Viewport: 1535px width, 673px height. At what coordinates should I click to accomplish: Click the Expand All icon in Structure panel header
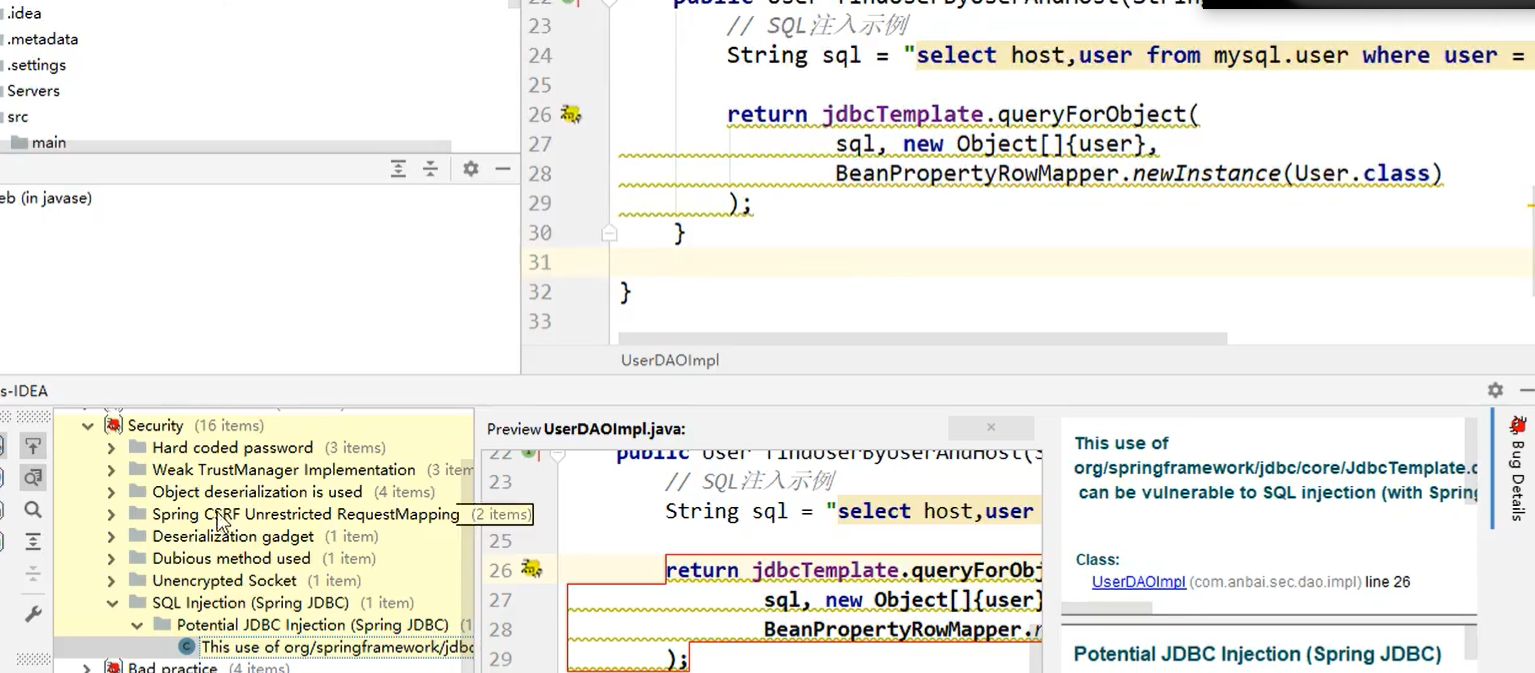pyautogui.click(x=398, y=169)
